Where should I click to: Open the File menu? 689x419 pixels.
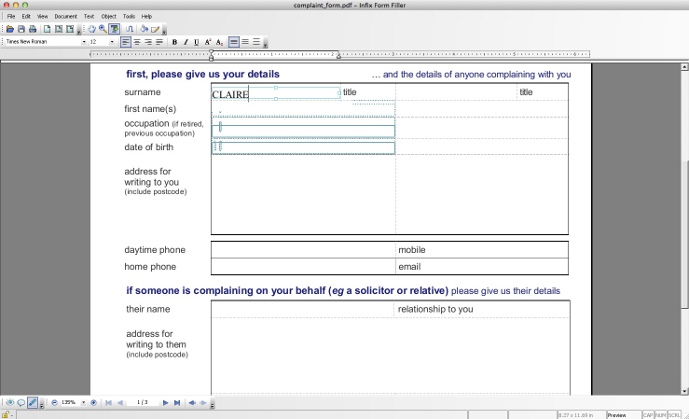[11, 16]
